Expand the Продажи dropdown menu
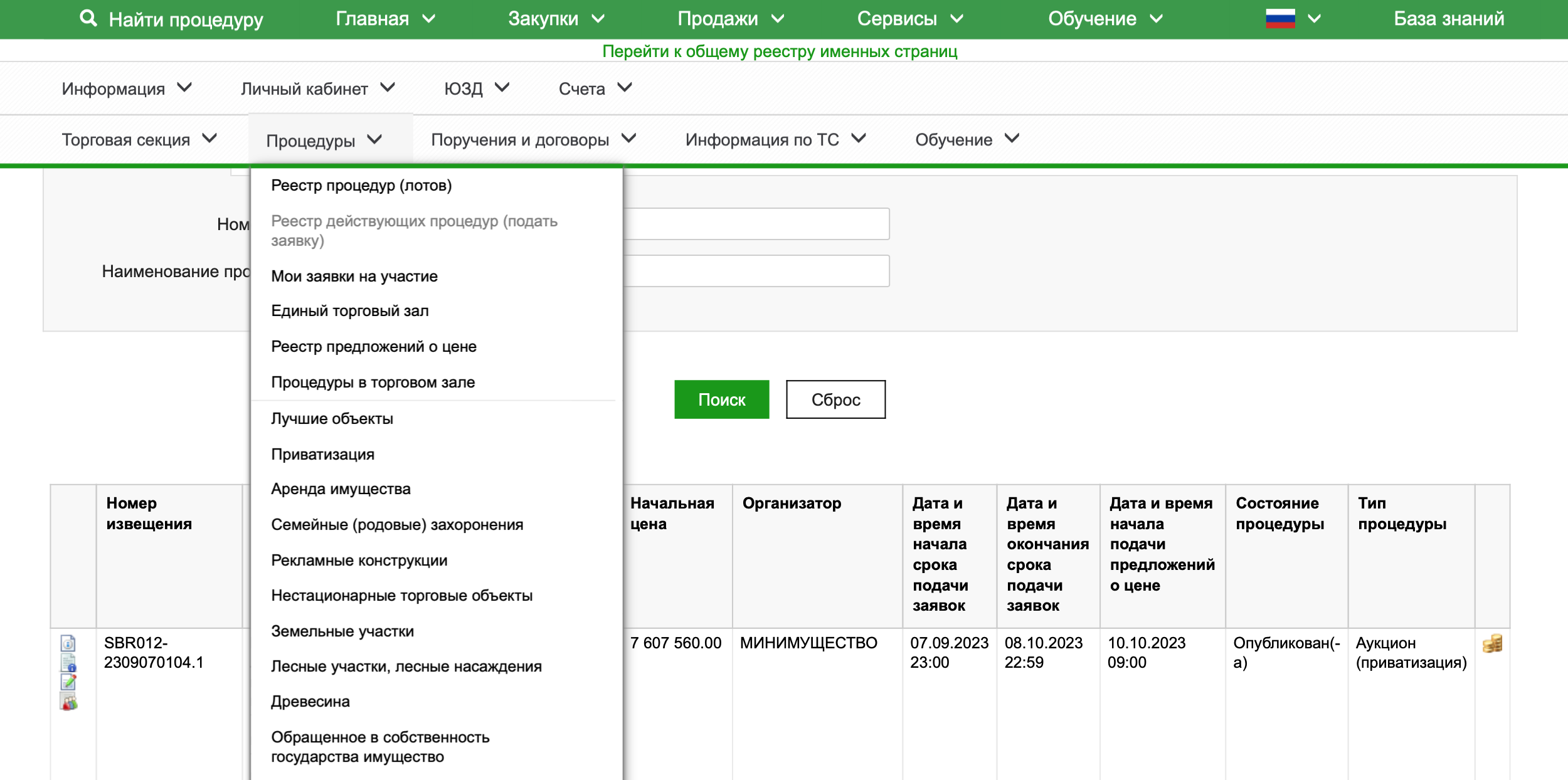The image size is (1568, 780). (x=731, y=19)
